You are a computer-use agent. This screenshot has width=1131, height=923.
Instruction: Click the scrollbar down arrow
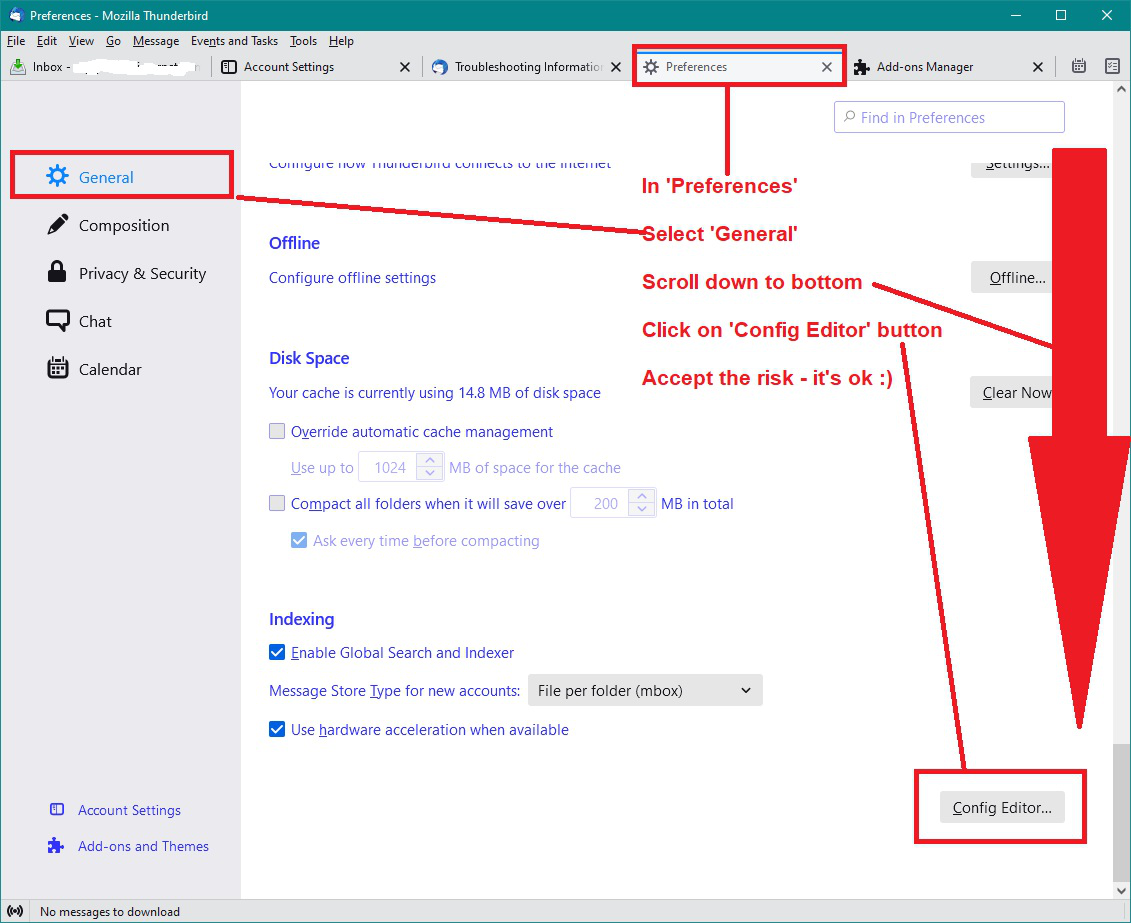click(x=1121, y=891)
